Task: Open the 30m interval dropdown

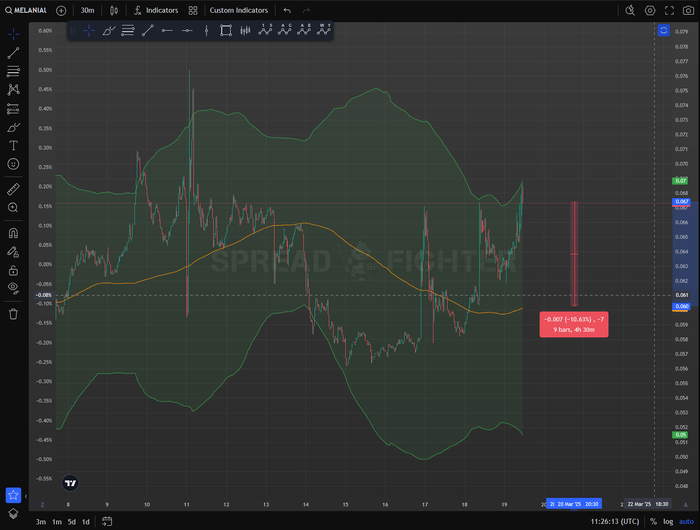Action: coord(88,10)
